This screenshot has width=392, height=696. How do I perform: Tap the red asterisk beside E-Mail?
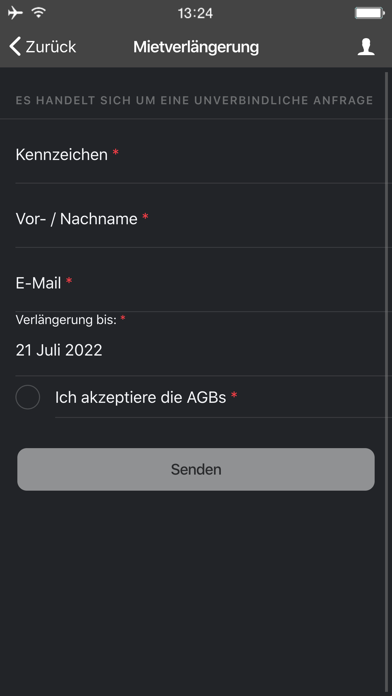[x=69, y=281]
